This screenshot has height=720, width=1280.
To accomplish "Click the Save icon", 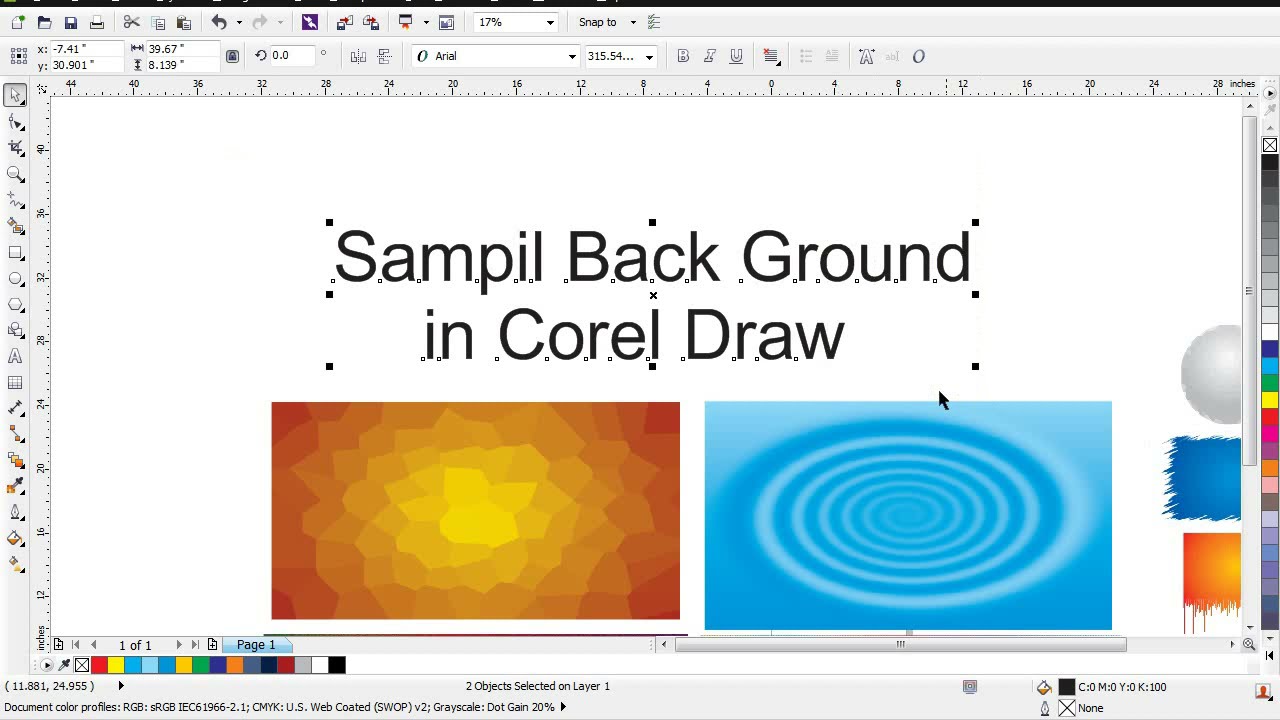I will click(x=70, y=22).
